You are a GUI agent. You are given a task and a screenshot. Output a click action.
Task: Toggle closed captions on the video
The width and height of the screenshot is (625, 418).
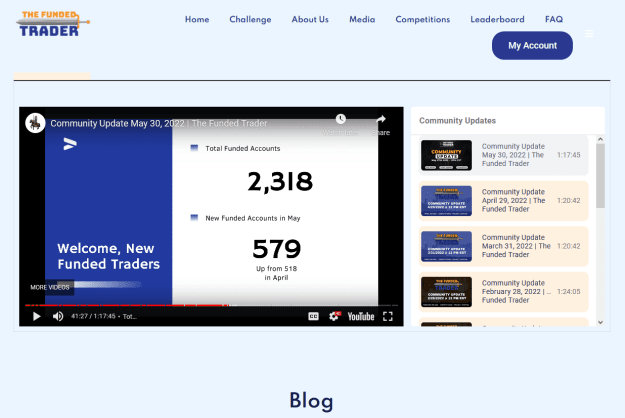click(x=313, y=316)
